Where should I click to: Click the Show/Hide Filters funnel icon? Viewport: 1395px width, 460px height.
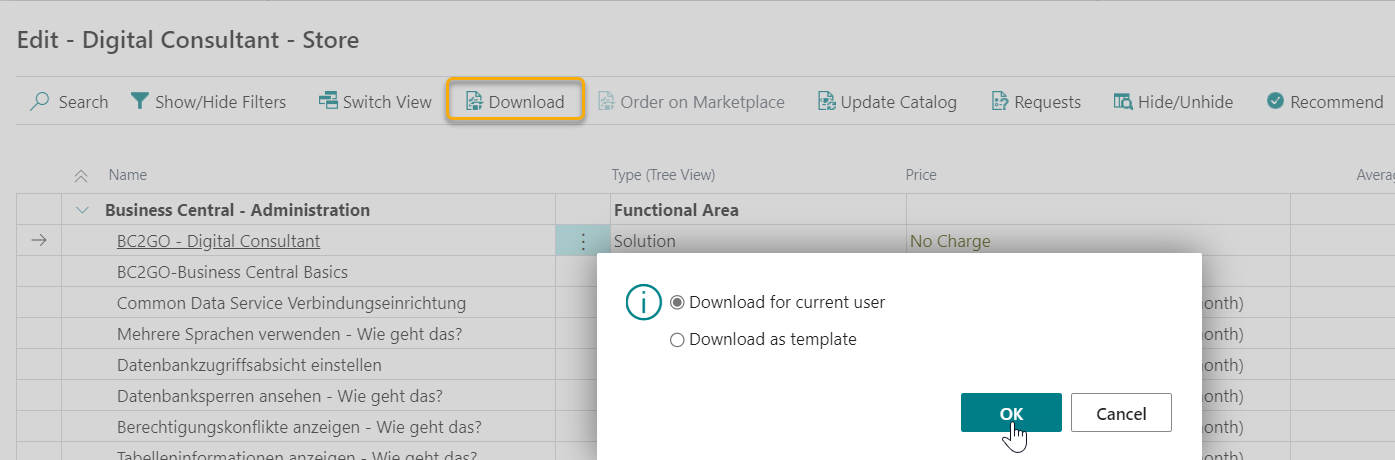[x=140, y=102]
